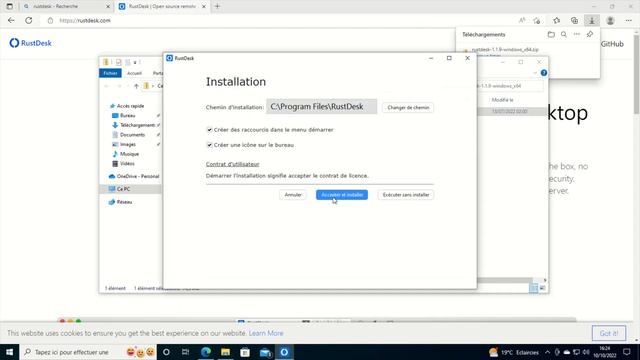Screen dimensions: 640x360
Task: Click Got it! on the cookie banner
Action: click(x=609, y=333)
